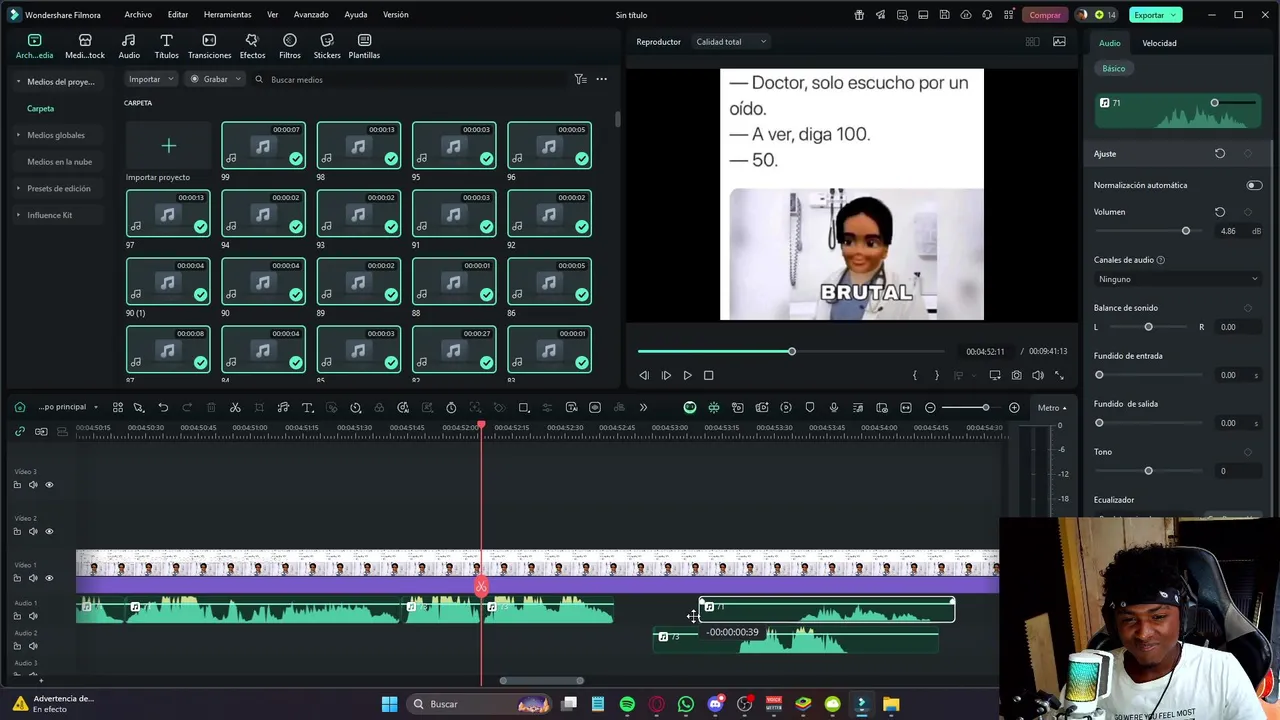Click the preview volume speaker icon

pyautogui.click(x=1037, y=375)
